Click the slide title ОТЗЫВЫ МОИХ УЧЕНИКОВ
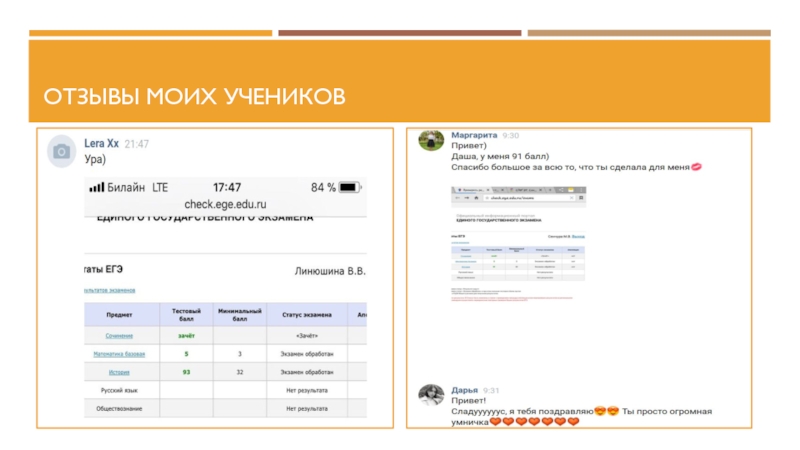Image resolution: width=800 pixels, height=450 pixels. click(x=194, y=96)
